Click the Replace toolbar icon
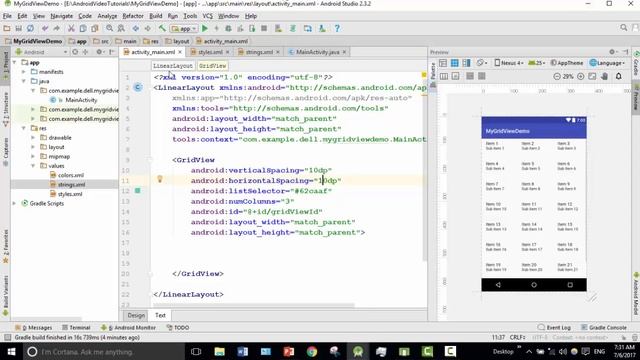The height and width of the screenshot is (360, 640). (121, 29)
